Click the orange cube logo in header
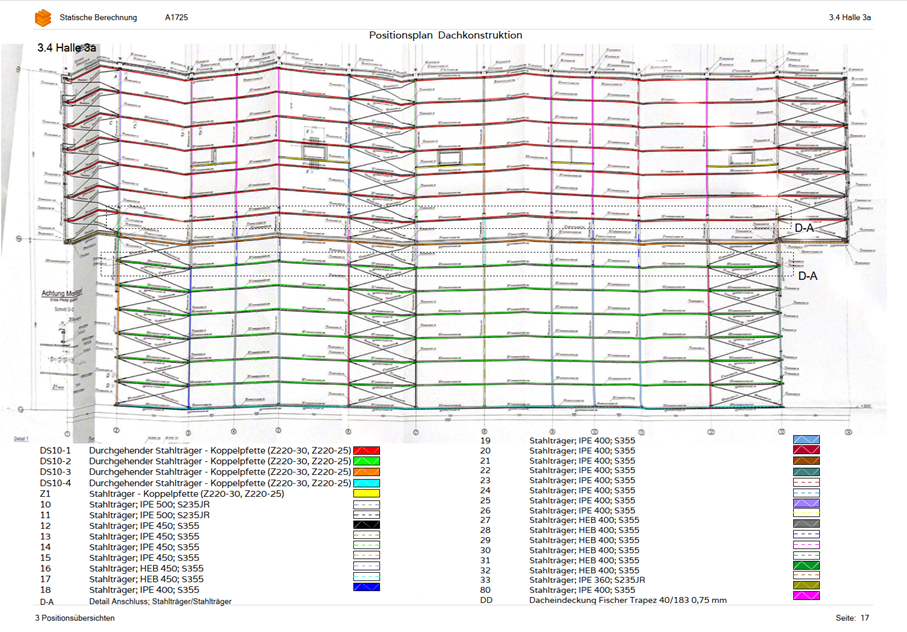907x632 pixels. coord(42,18)
